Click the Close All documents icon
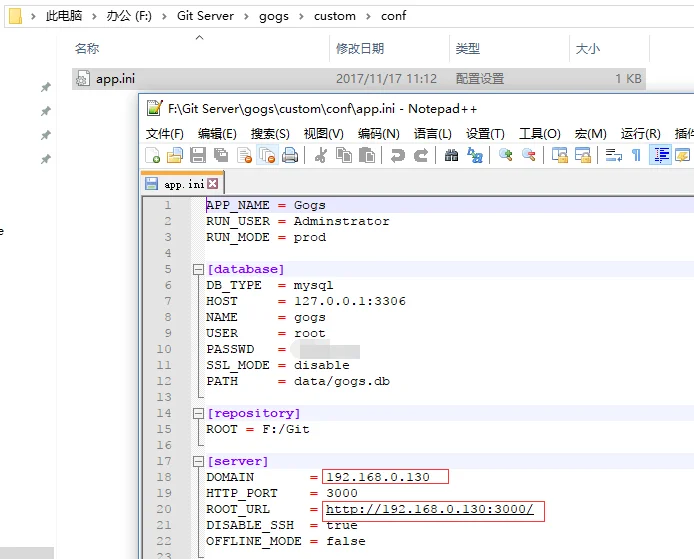The width and height of the screenshot is (694, 559). pyautogui.click(x=267, y=155)
